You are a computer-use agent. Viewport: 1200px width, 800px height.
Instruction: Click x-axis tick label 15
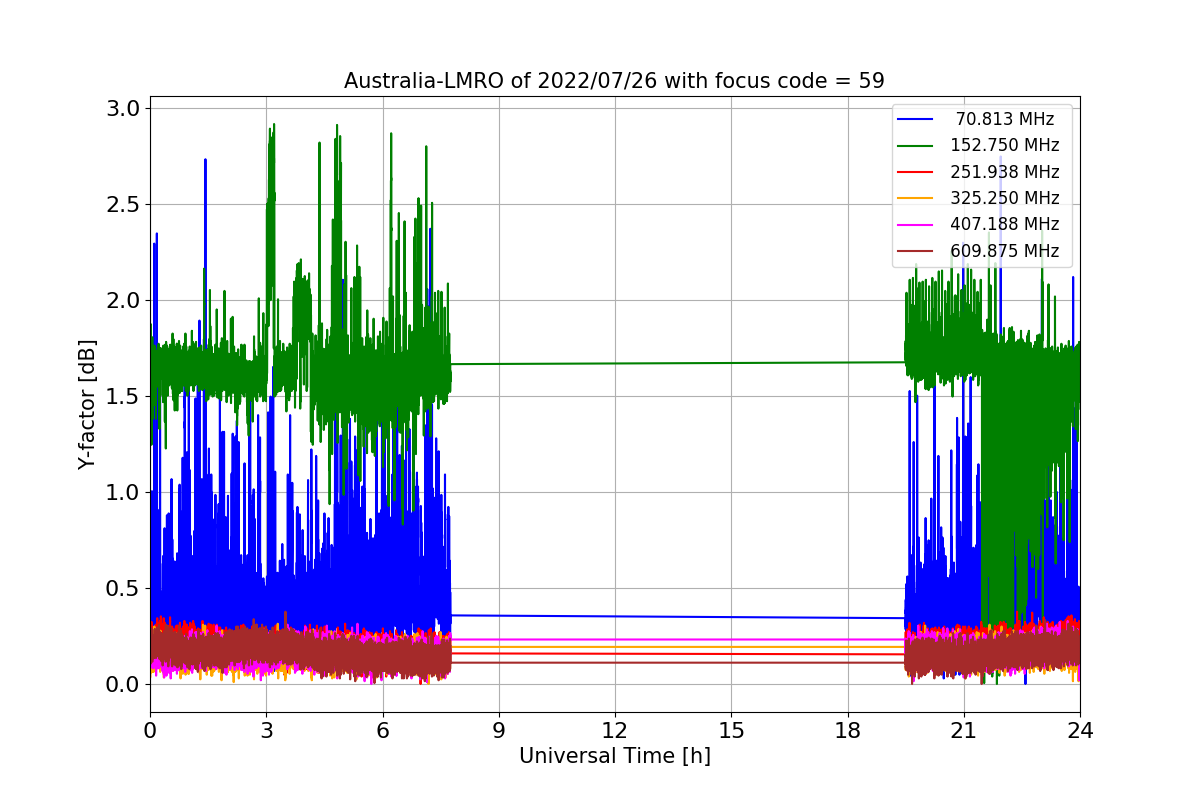[731, 731]
